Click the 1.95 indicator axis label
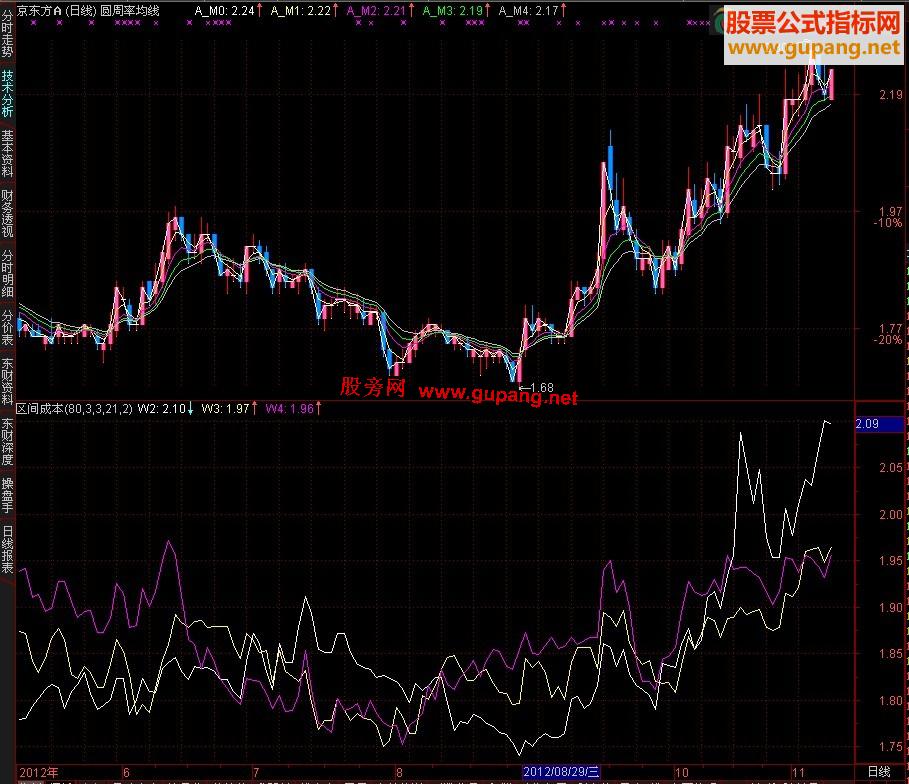The image size is (909, 784). click(890, 561)
